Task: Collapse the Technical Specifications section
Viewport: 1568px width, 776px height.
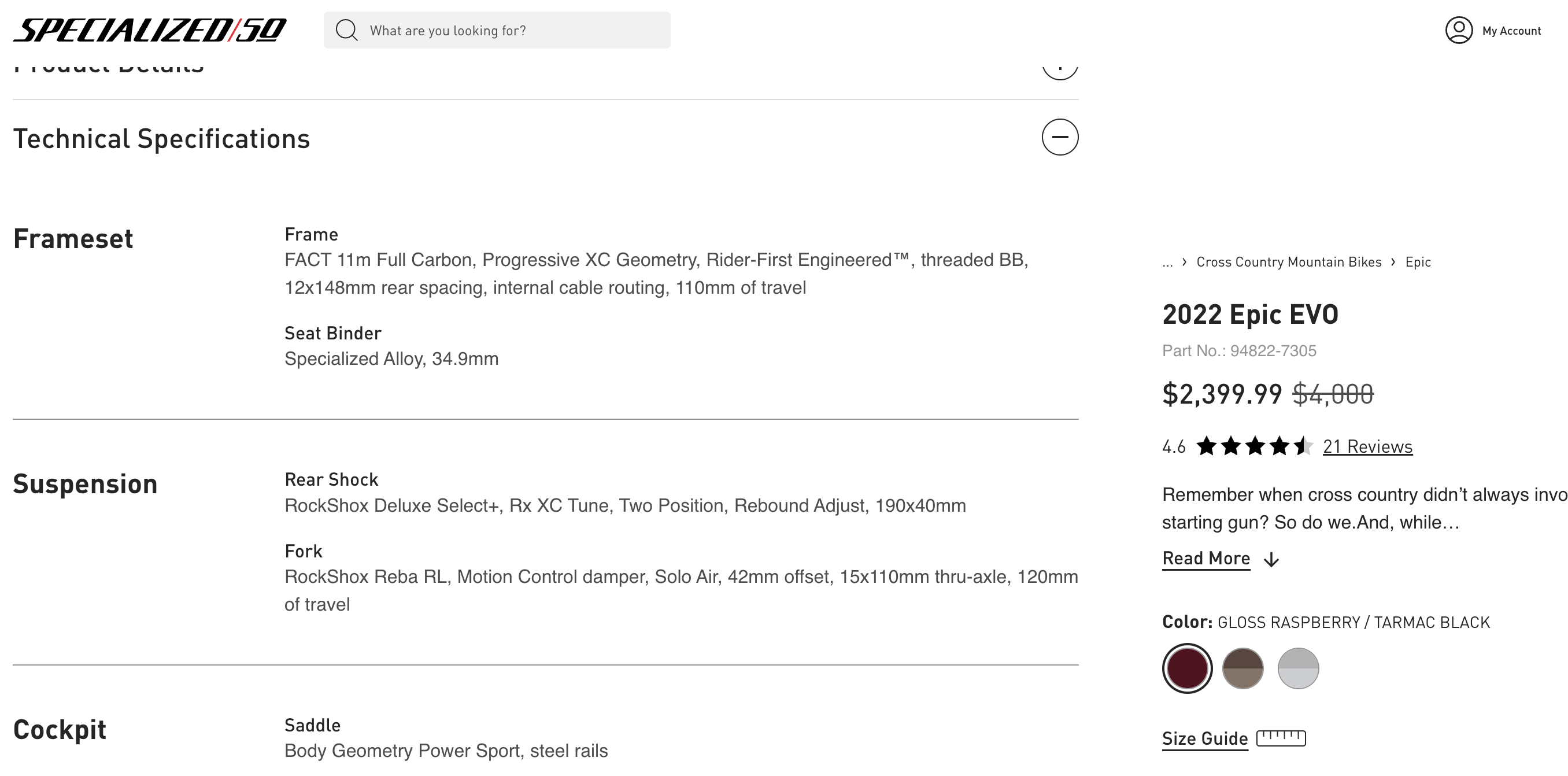Action: coord(1060,137)
